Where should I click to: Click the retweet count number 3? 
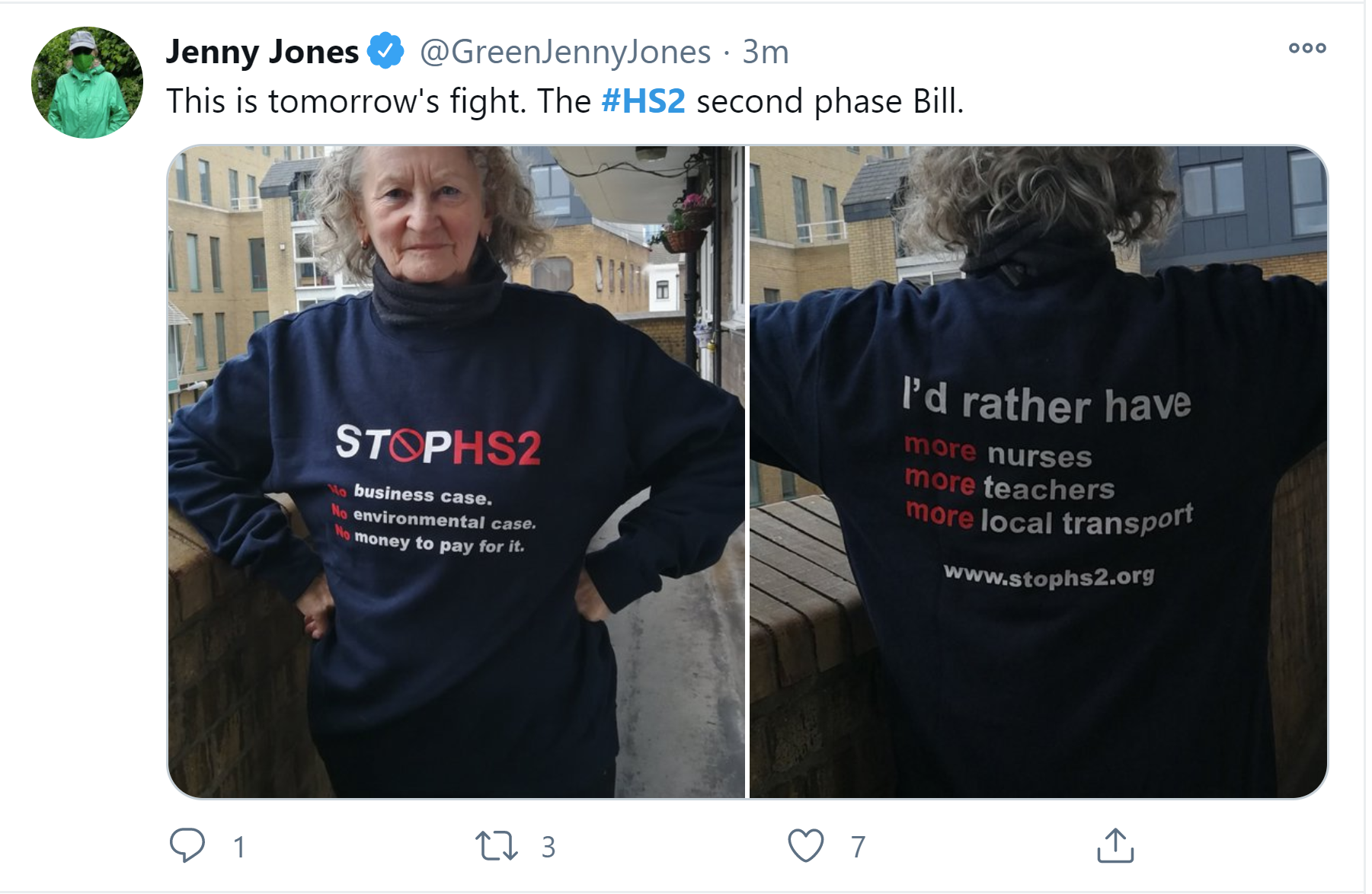(x=548, y=847)
